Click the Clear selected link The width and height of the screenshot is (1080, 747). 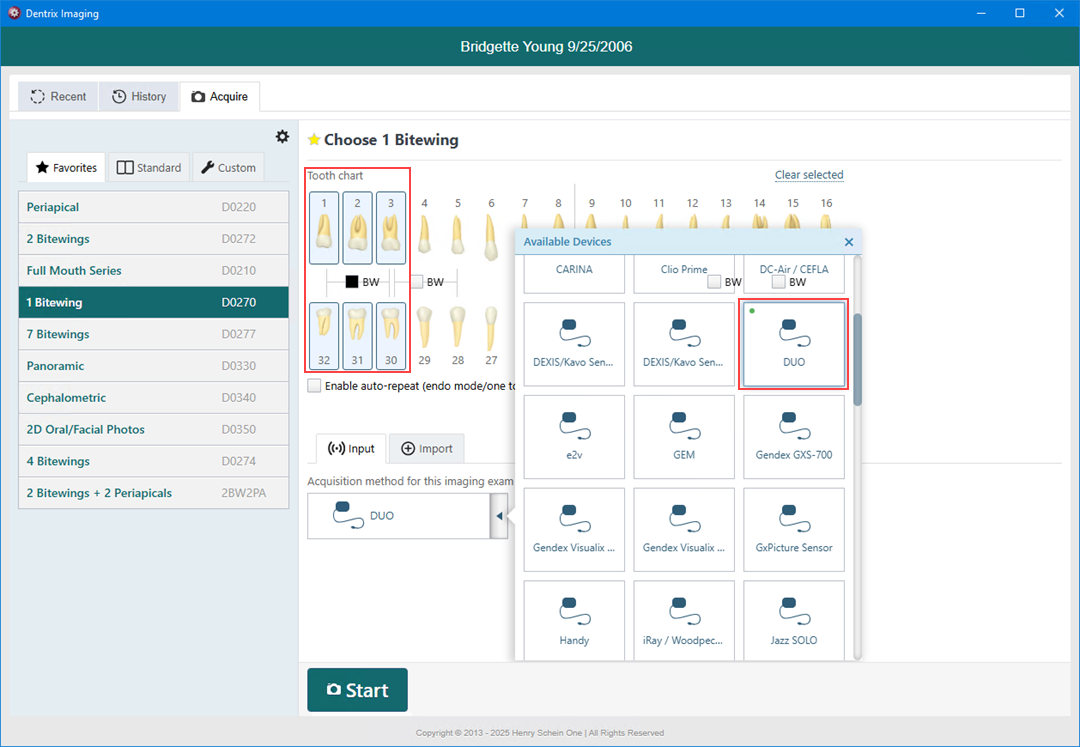click(x=808, y=175)
